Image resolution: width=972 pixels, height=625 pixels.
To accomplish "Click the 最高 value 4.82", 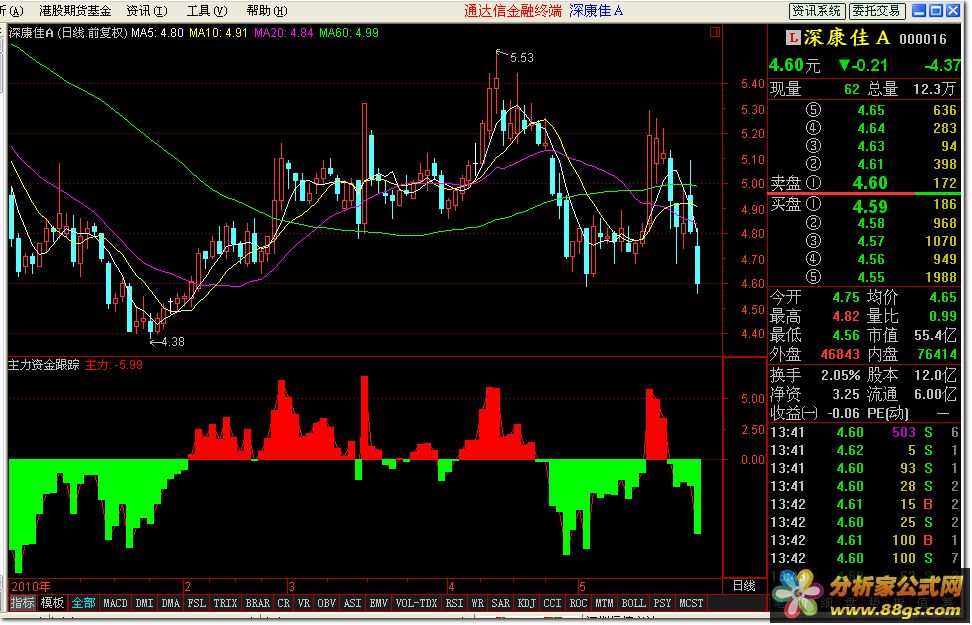I will click(x=846, y=317).
